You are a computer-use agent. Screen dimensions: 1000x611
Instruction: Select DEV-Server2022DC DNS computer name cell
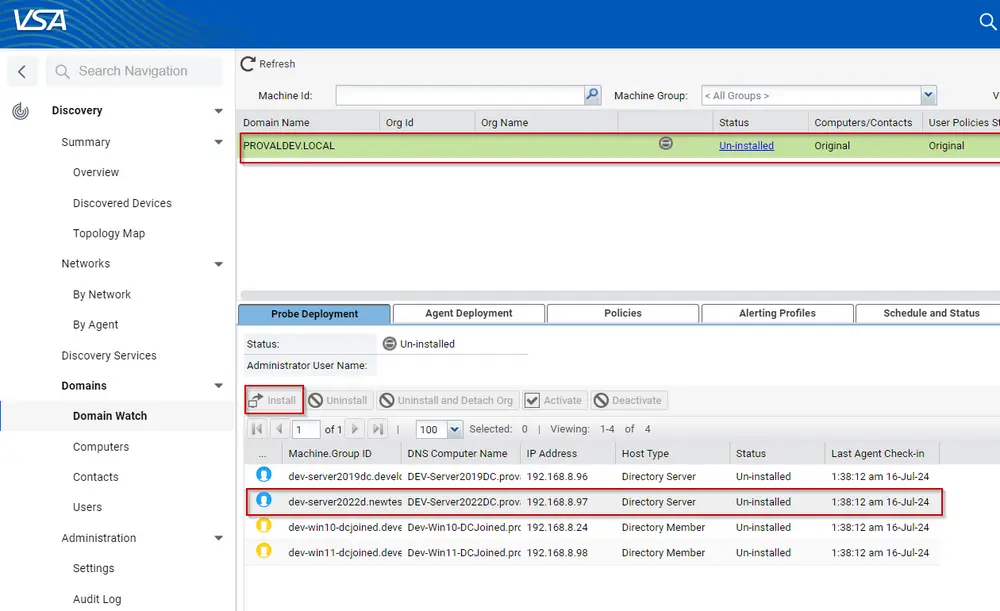(464, 502)
